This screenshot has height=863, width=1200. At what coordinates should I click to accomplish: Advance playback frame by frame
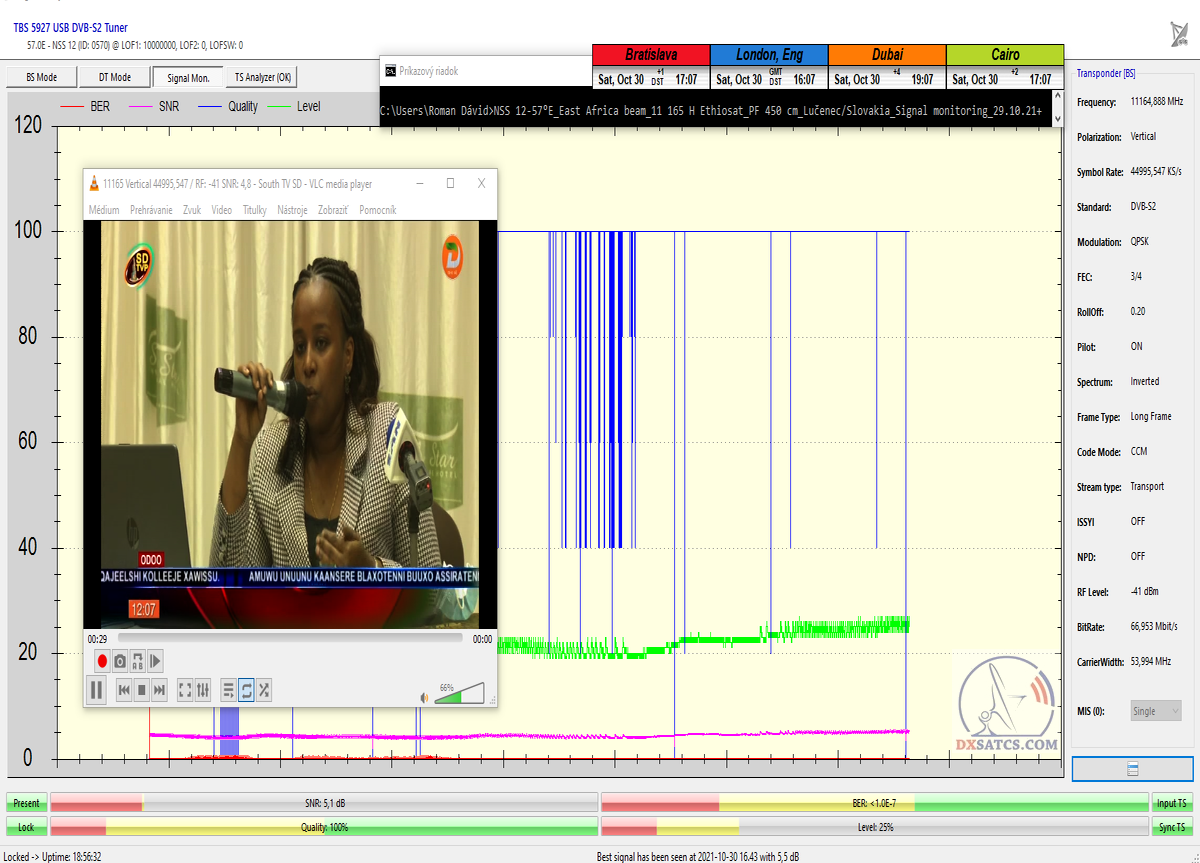155,661
